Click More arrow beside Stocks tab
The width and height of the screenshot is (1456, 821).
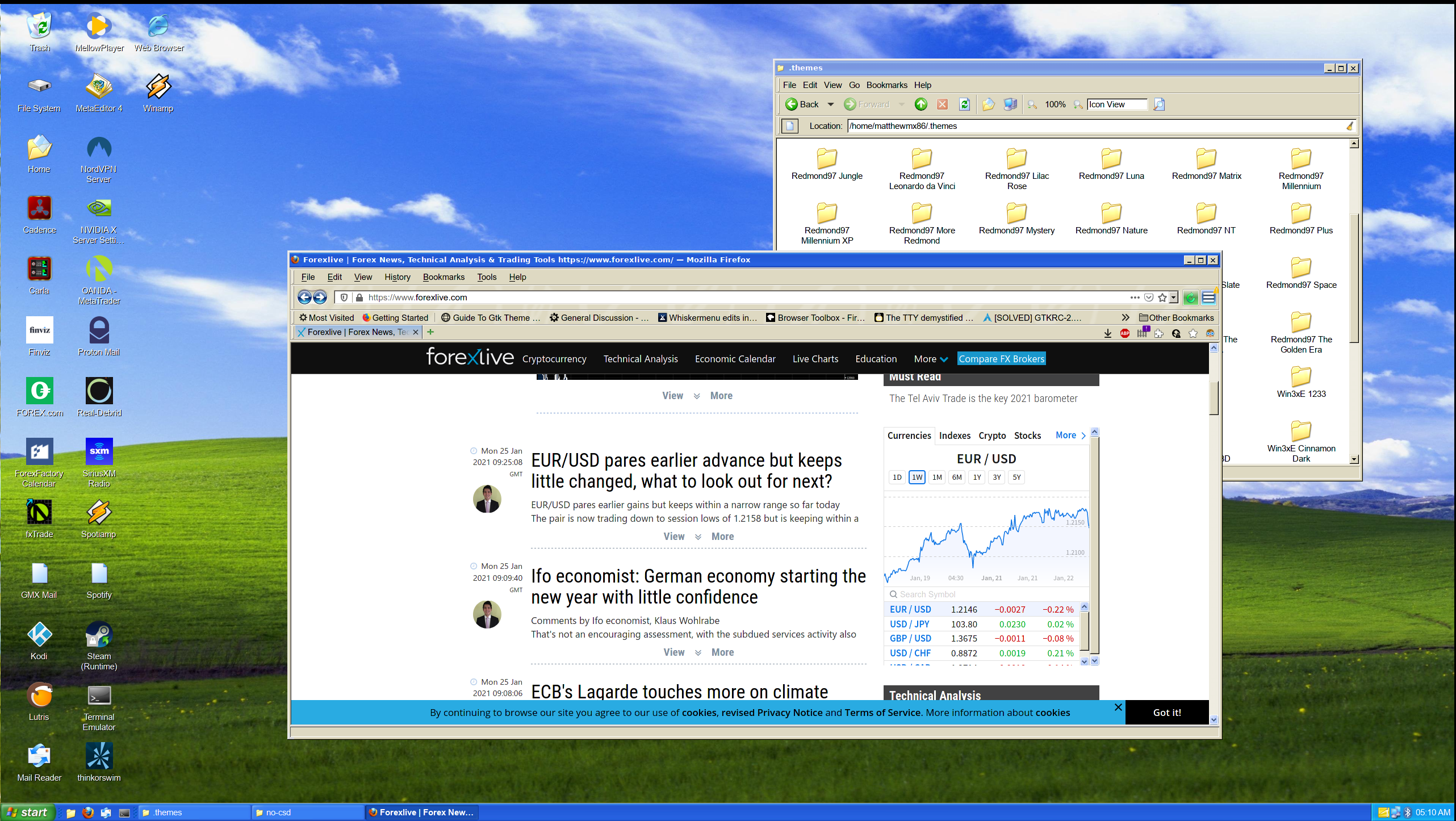(x=1071, y=435)
